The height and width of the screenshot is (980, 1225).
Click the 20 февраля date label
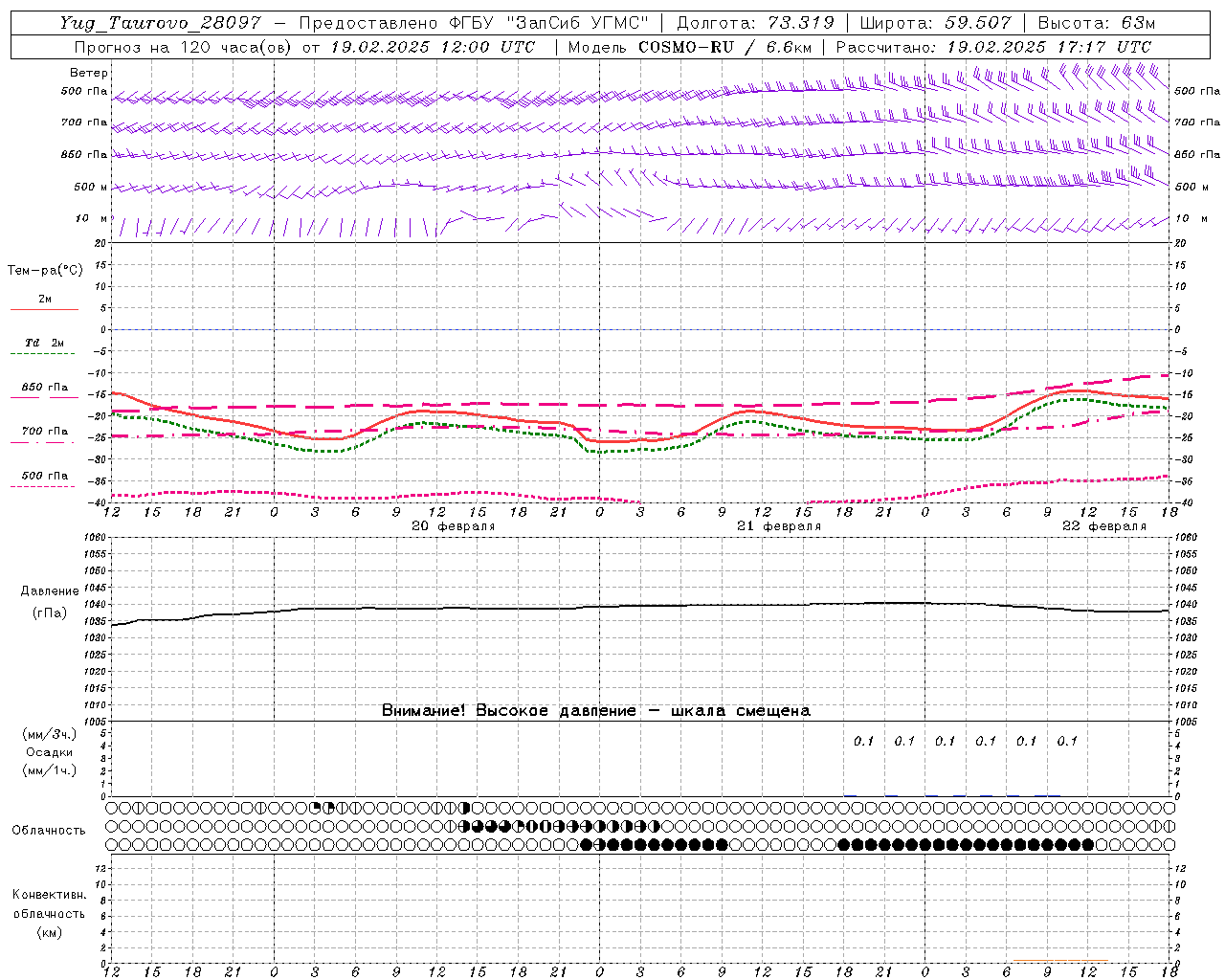point(453,526)
